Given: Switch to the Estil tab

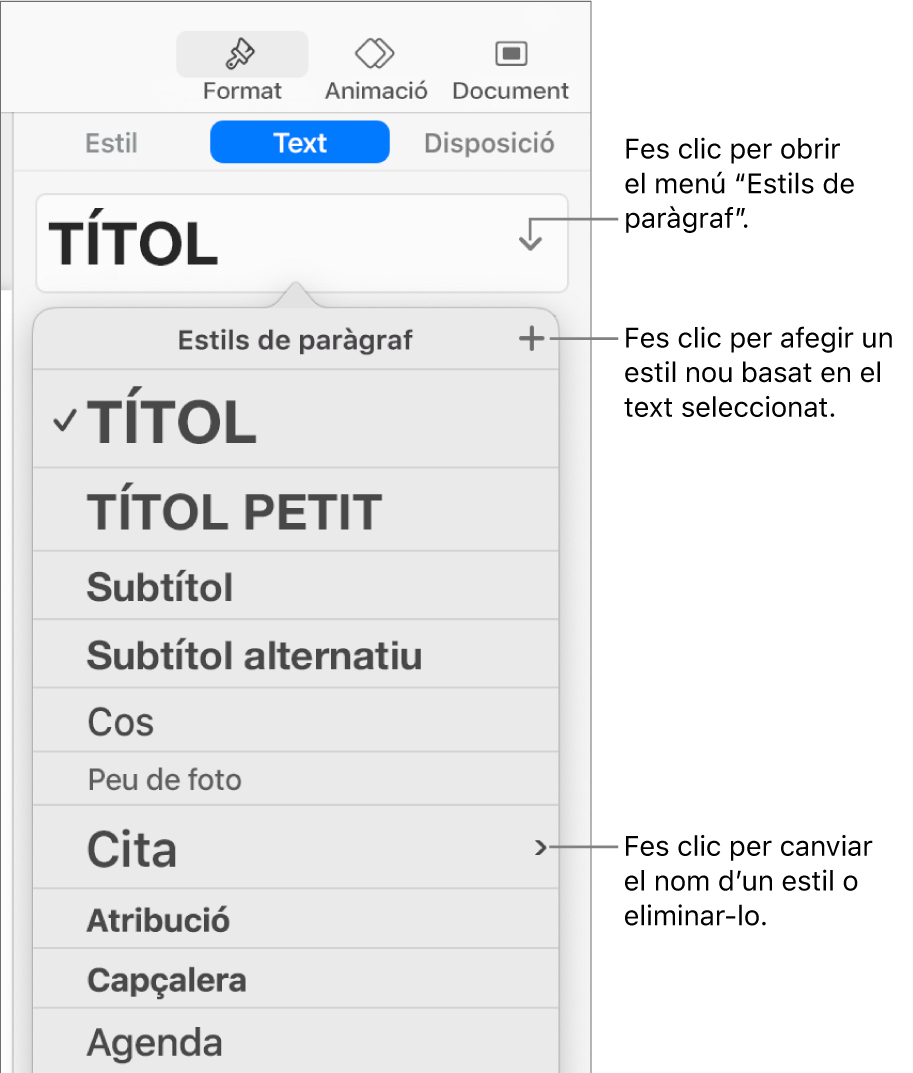Looking at the screenshot, I should 111,143.
